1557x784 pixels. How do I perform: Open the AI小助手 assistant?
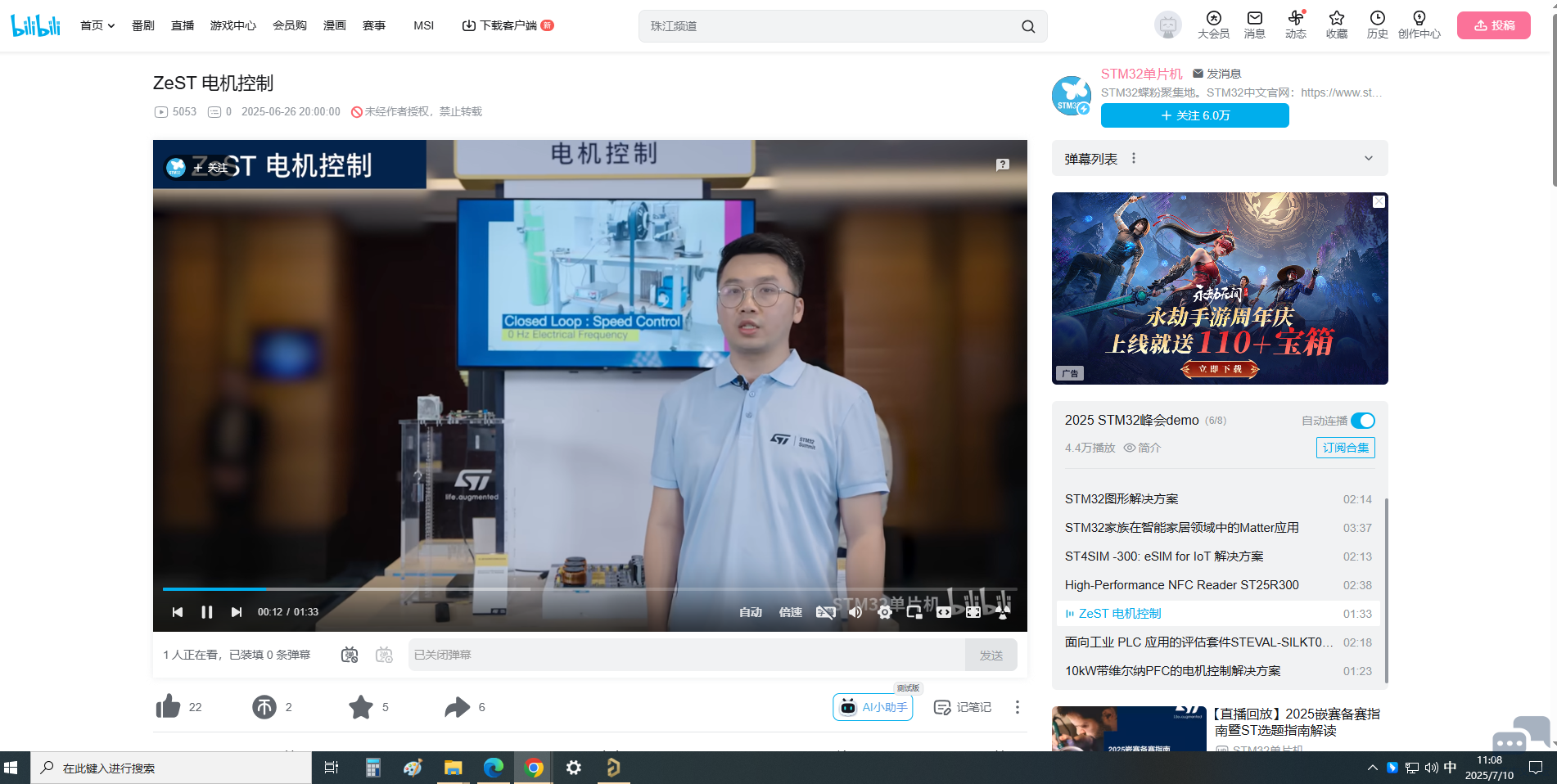(873, 707)
